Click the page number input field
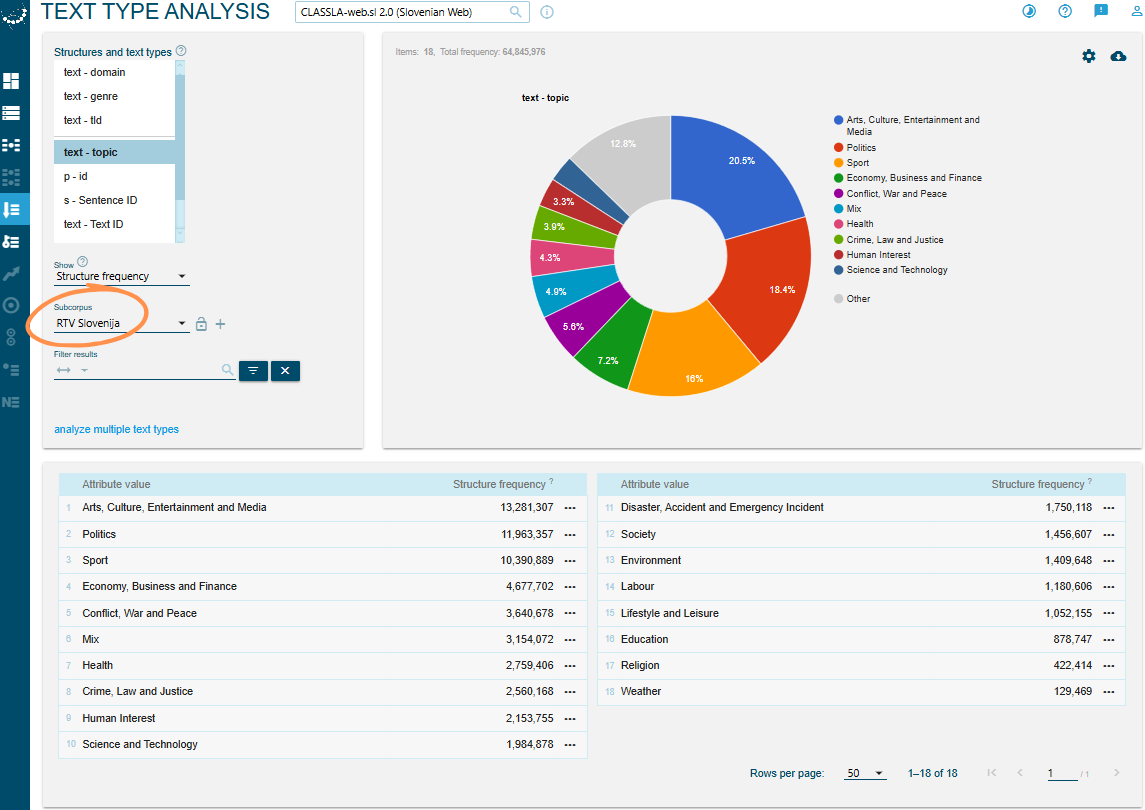This screenshot has height=810, width=1145. [x=1062, y=773]
